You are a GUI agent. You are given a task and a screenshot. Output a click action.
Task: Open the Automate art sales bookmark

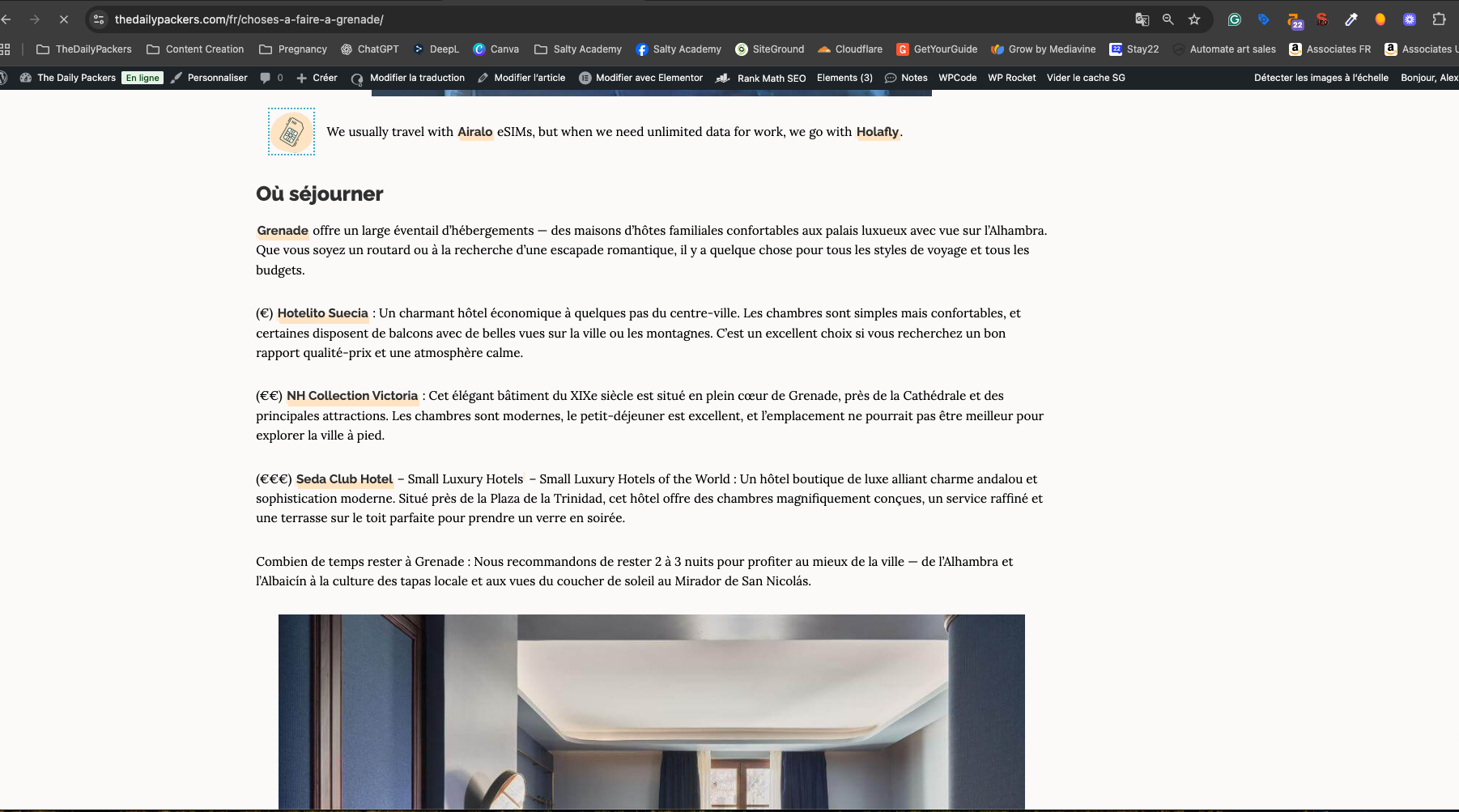click(x=1224, y=49)
